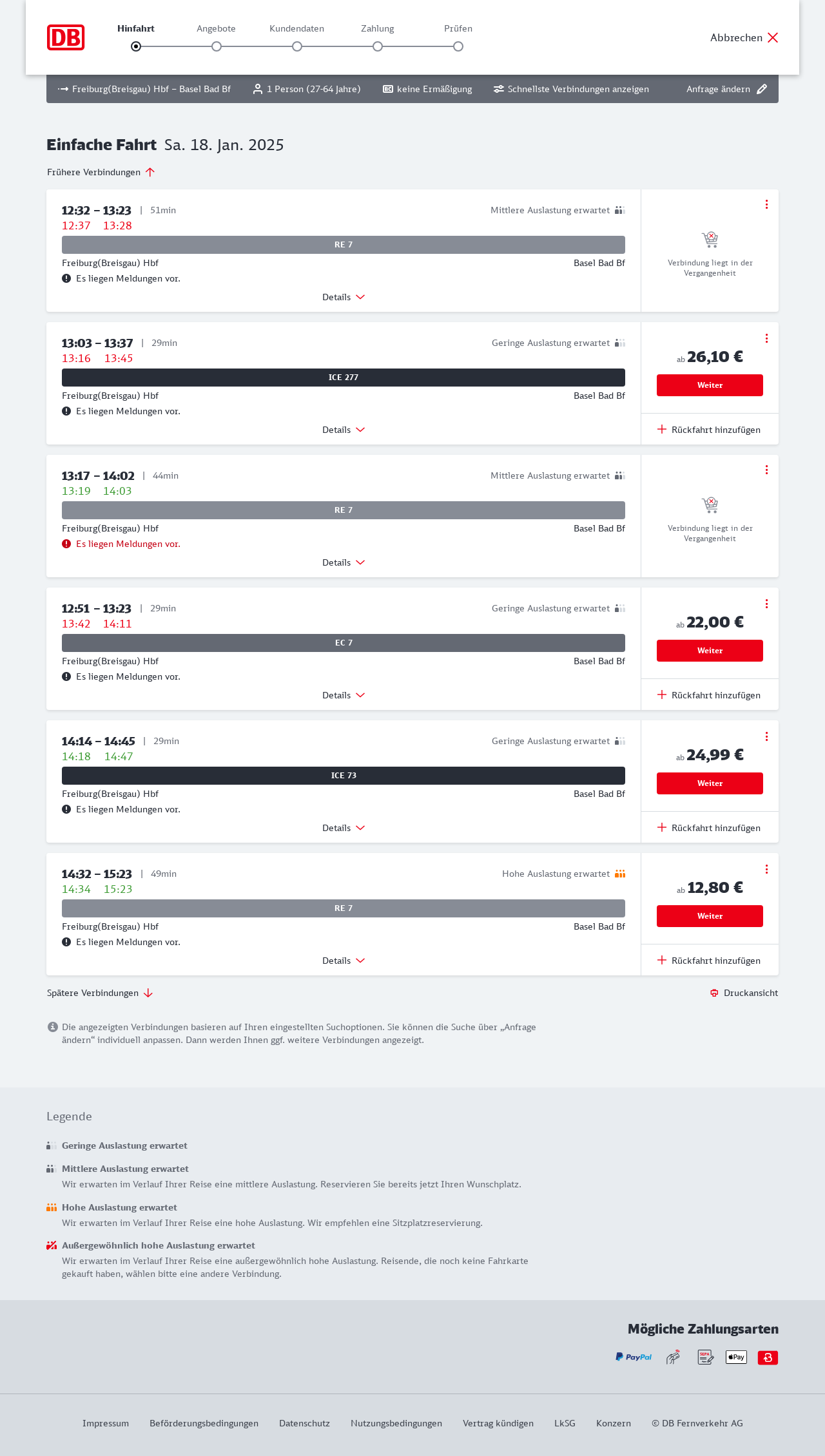
Task: Expand Details for ICE 277 connection
Action: coord(344,430)
